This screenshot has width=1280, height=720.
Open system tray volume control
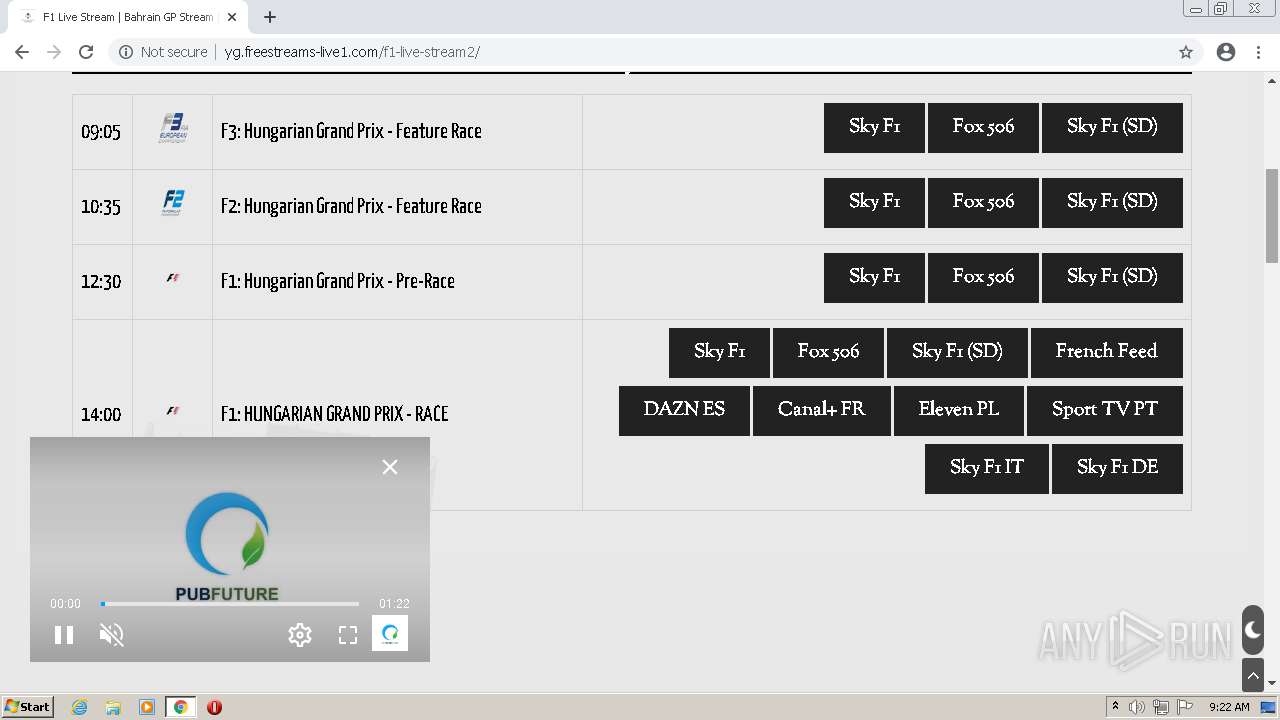pos(1137,707)
